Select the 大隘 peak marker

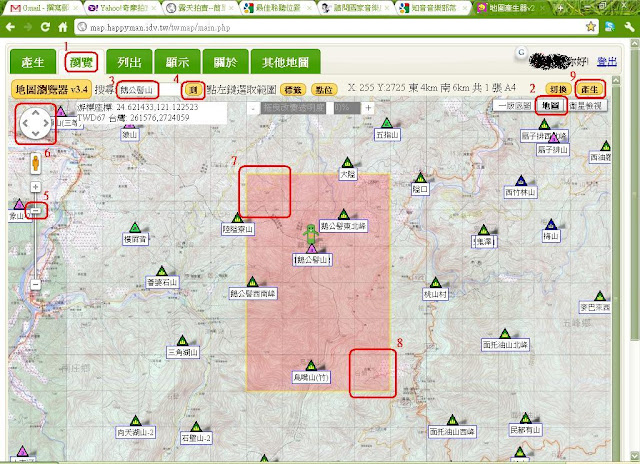(347, 162)
